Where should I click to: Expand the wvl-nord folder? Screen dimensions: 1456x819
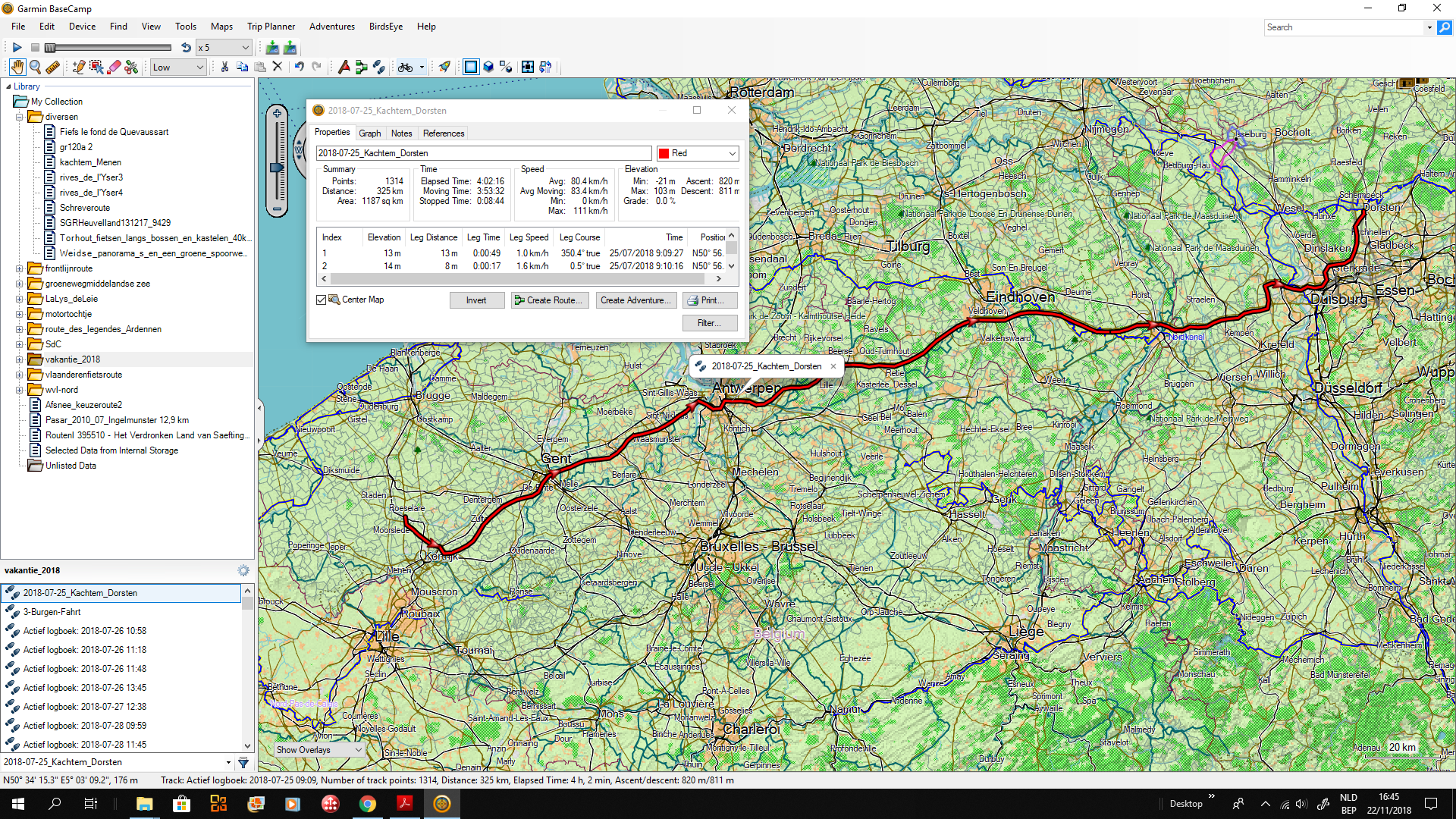[x=20, y=390]
